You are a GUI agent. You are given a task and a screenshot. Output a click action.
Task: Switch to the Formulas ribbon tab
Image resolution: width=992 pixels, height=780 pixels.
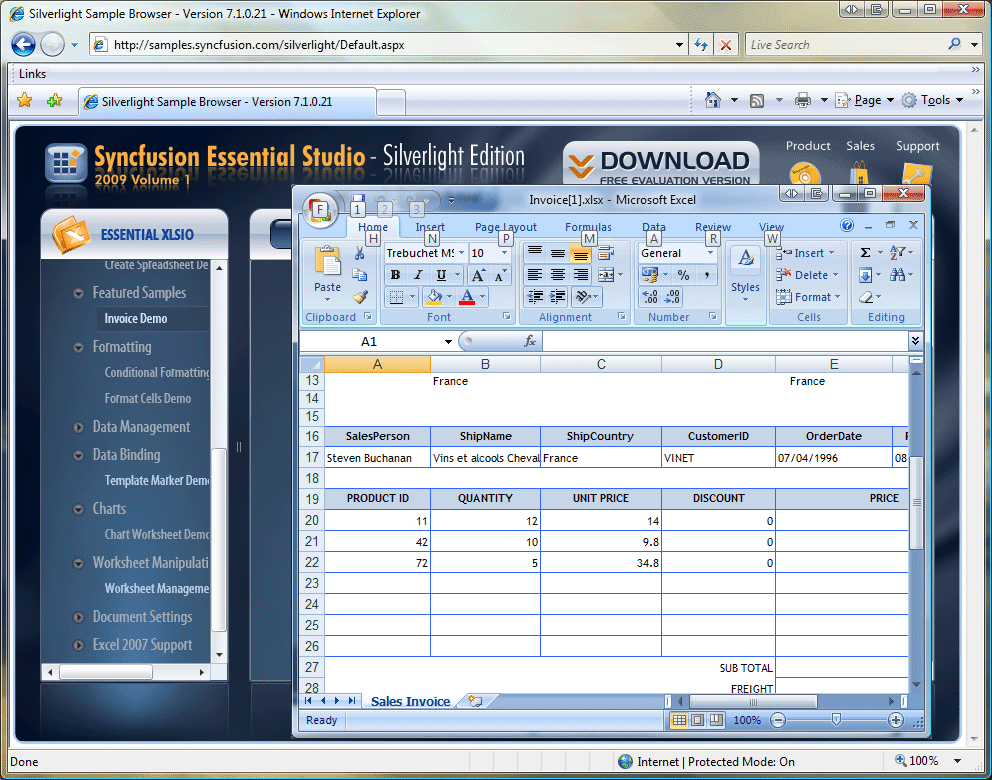pyautogui.click(x=588, y=227)
